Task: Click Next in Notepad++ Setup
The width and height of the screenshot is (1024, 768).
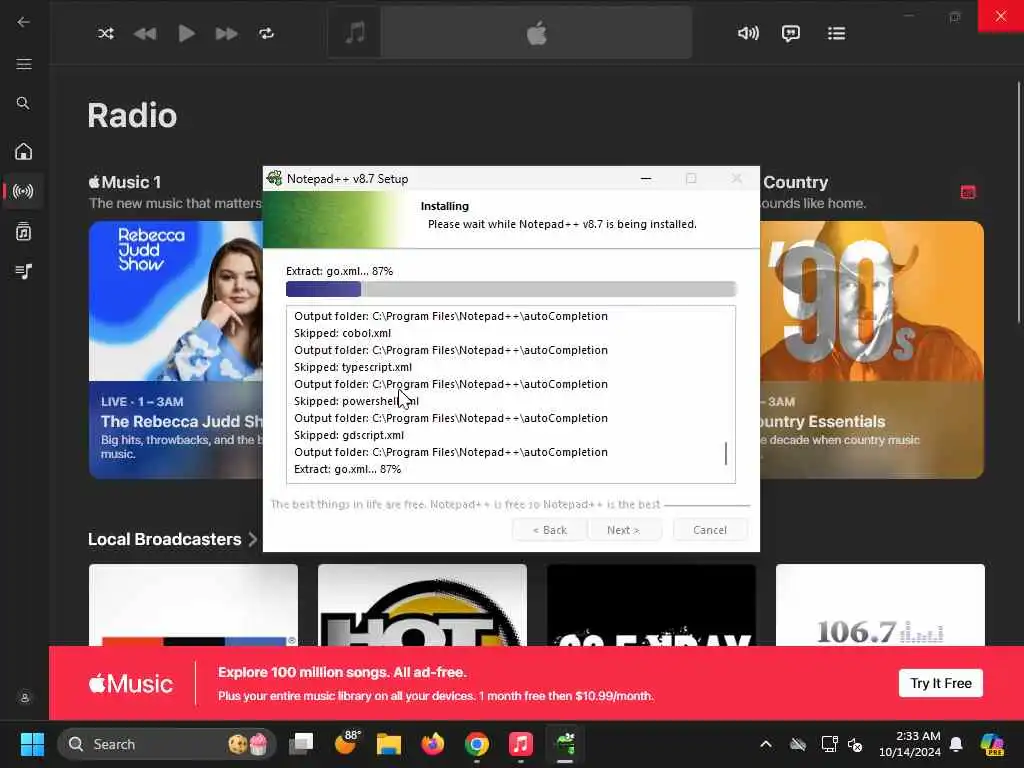Action: coord(624,530)
